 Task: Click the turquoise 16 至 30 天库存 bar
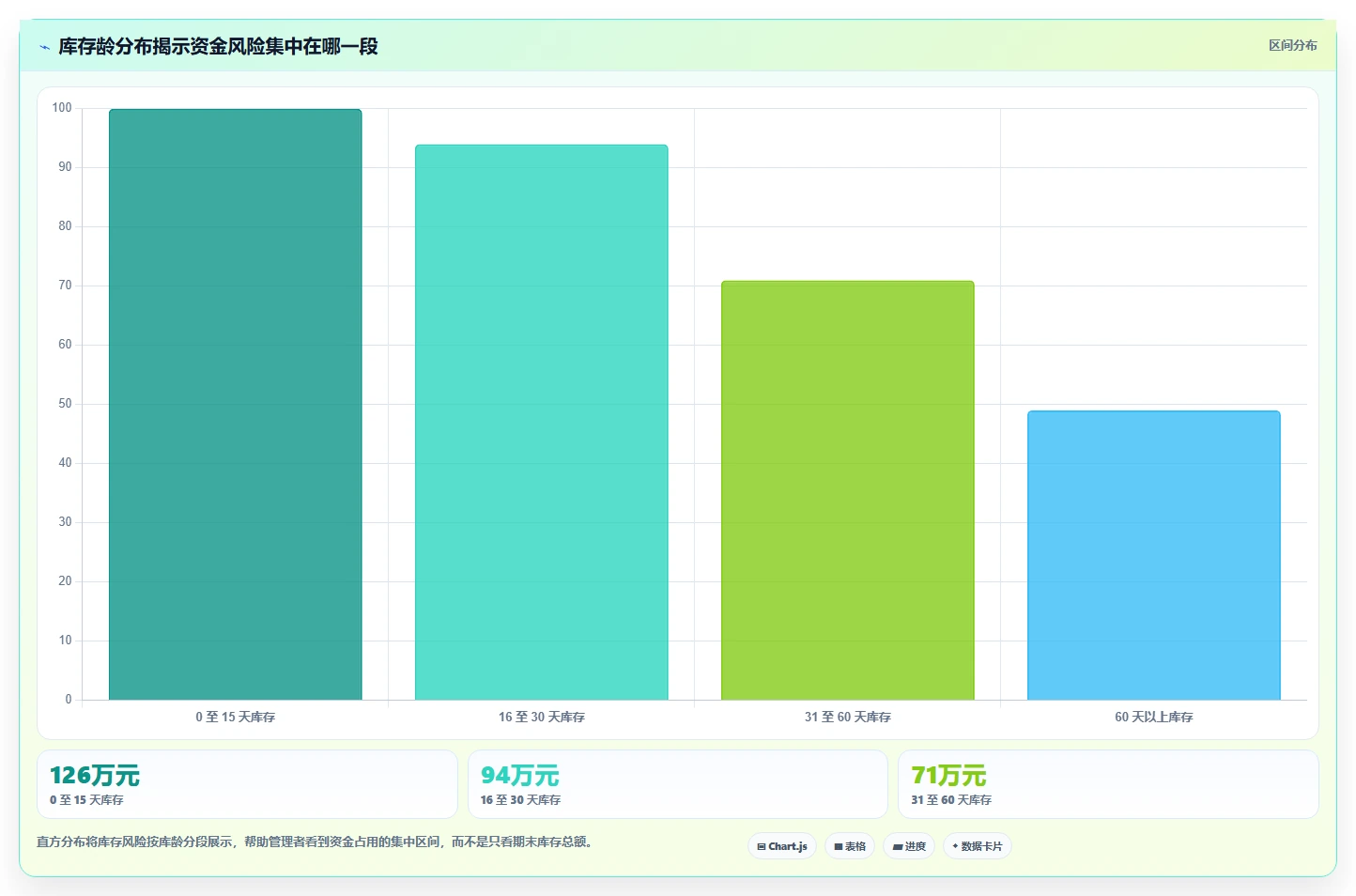click(542, 423)
